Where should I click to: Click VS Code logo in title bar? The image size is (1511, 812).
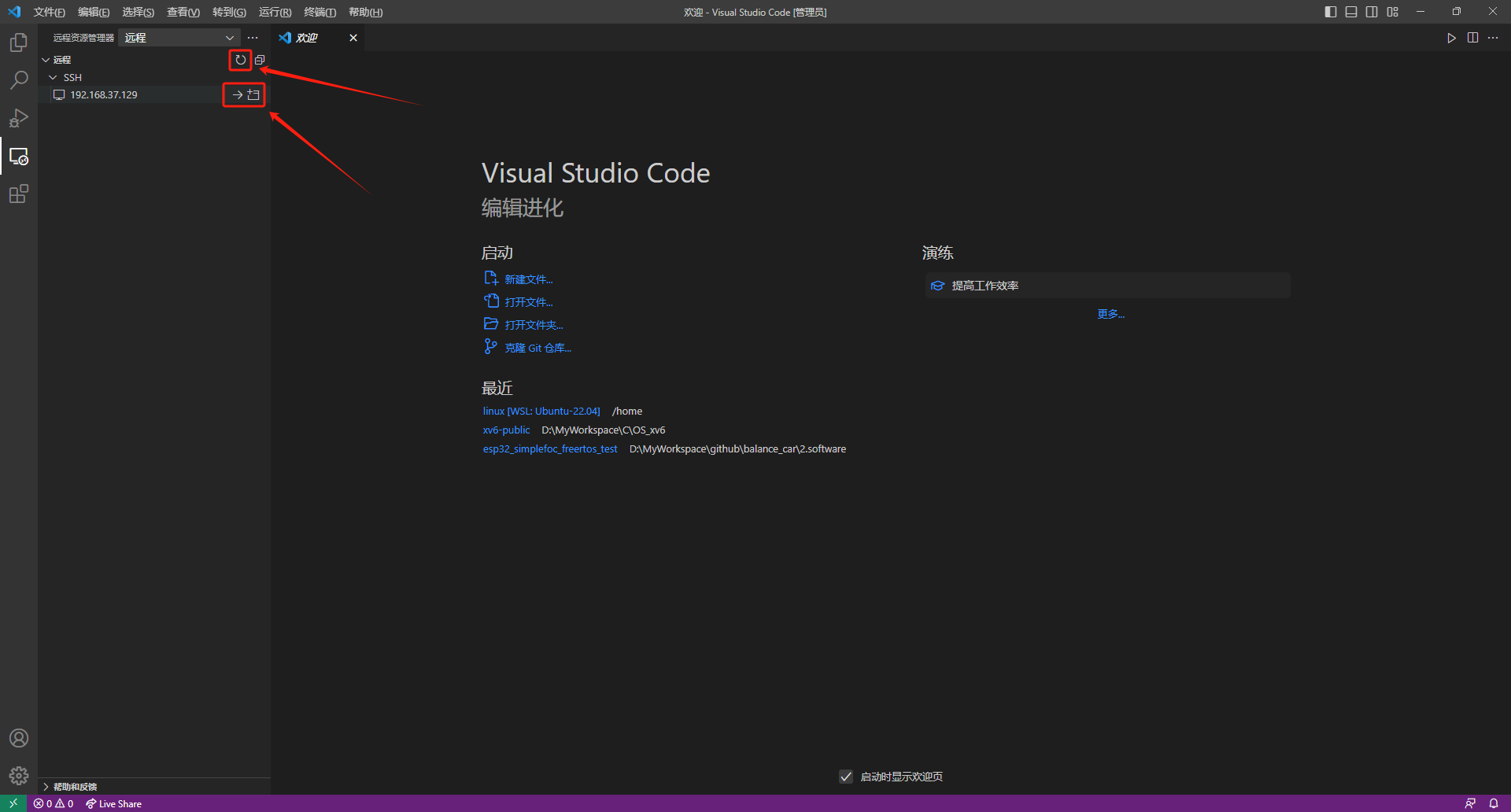(14, 12)
